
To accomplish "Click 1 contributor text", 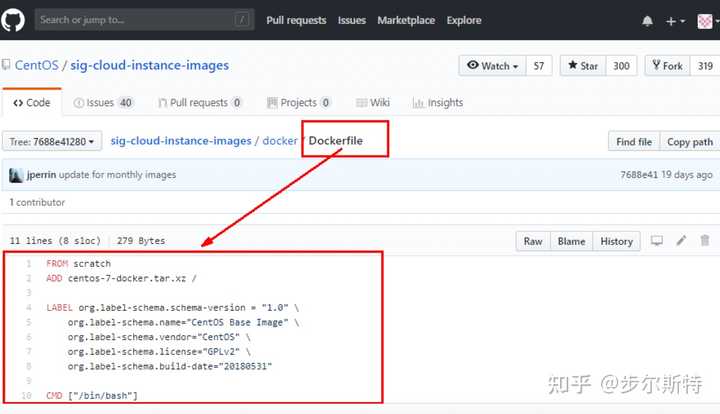I will coord(37,202).
